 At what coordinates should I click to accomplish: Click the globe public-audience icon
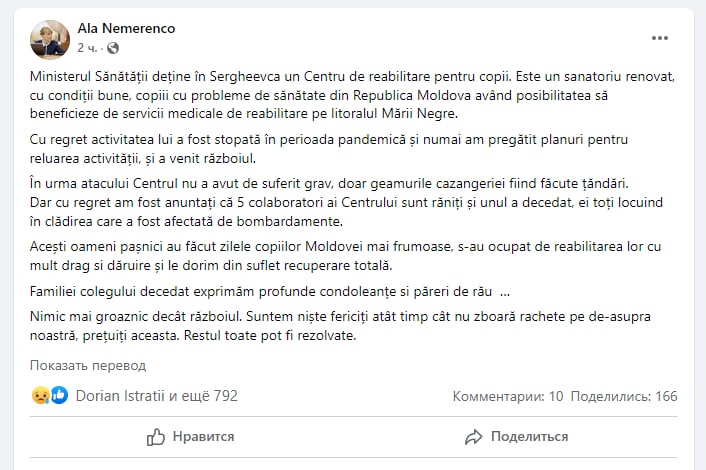(112, 47)
